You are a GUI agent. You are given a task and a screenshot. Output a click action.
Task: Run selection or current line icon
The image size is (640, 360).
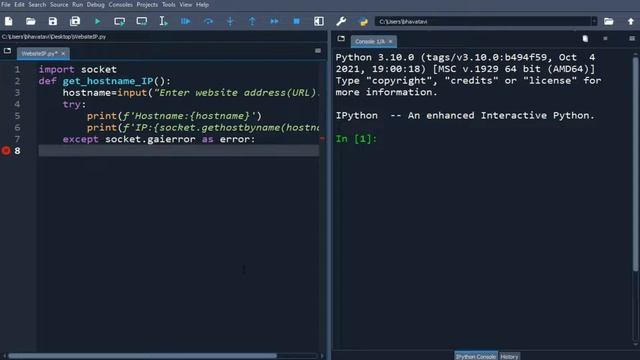163,21
